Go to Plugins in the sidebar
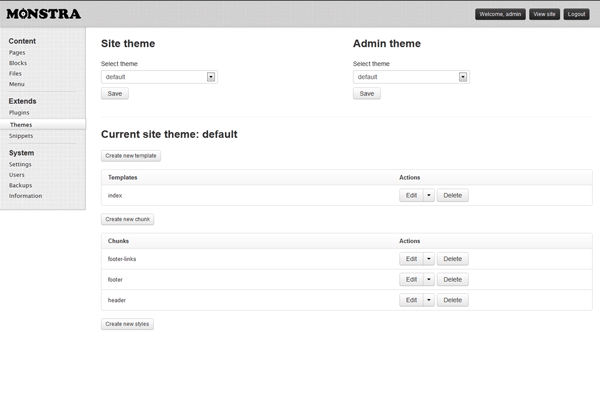 pyautogui.click(x=20, y=113)
